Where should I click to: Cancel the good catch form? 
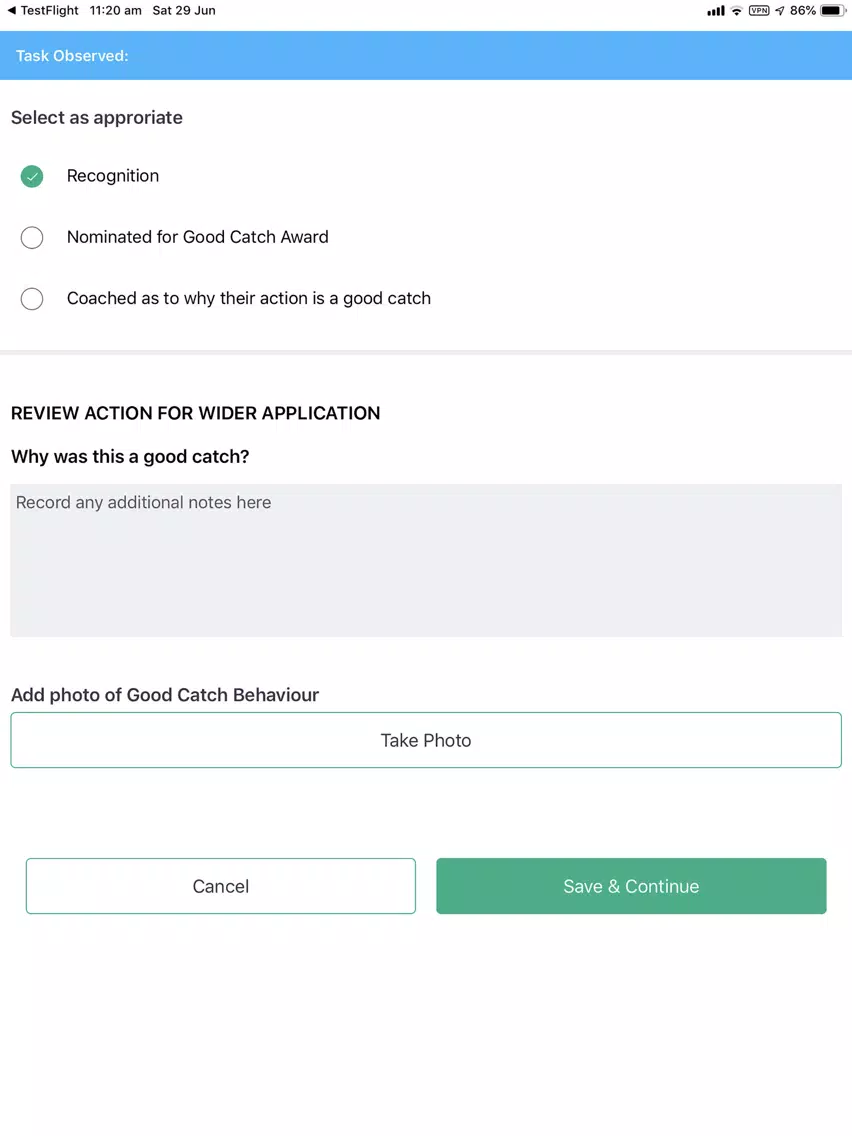pyautogui.click(x=221, y=886)
